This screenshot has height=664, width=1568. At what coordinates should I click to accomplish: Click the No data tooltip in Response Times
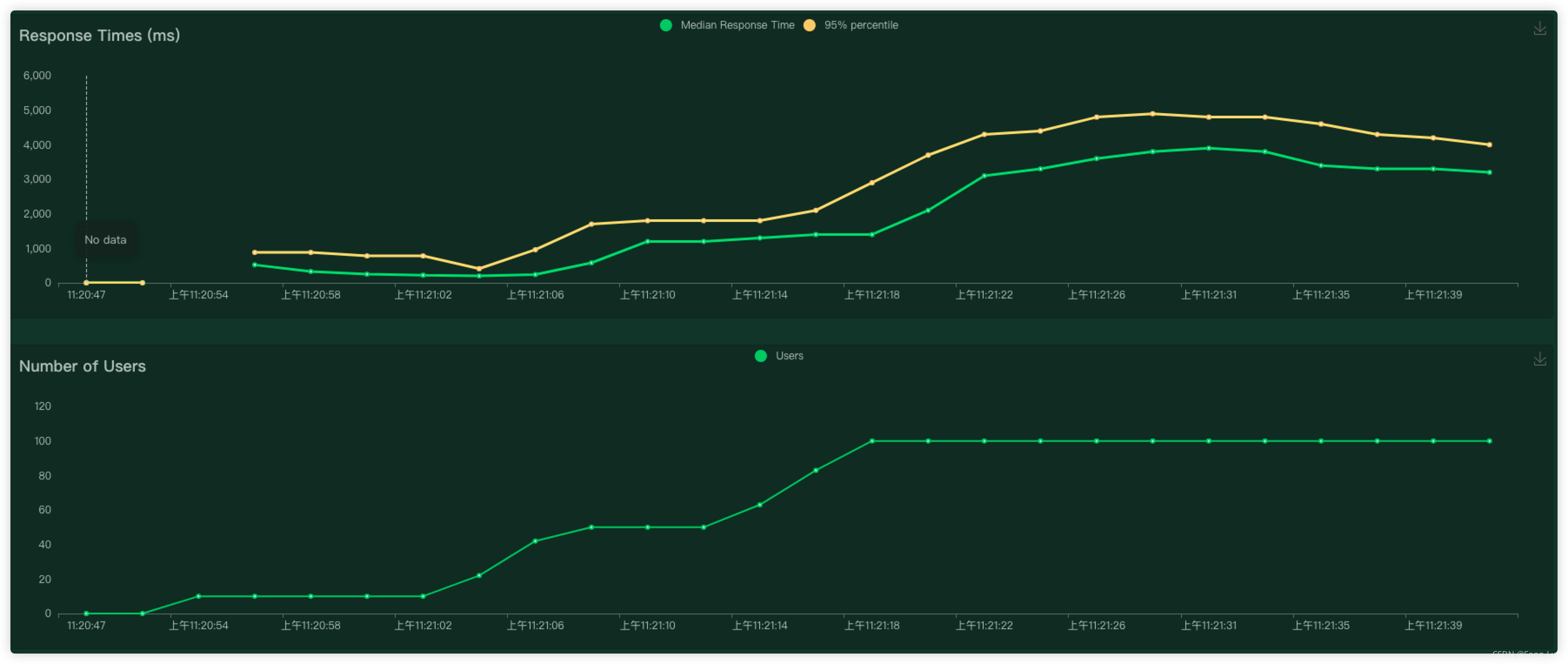[x=105, y=240]
